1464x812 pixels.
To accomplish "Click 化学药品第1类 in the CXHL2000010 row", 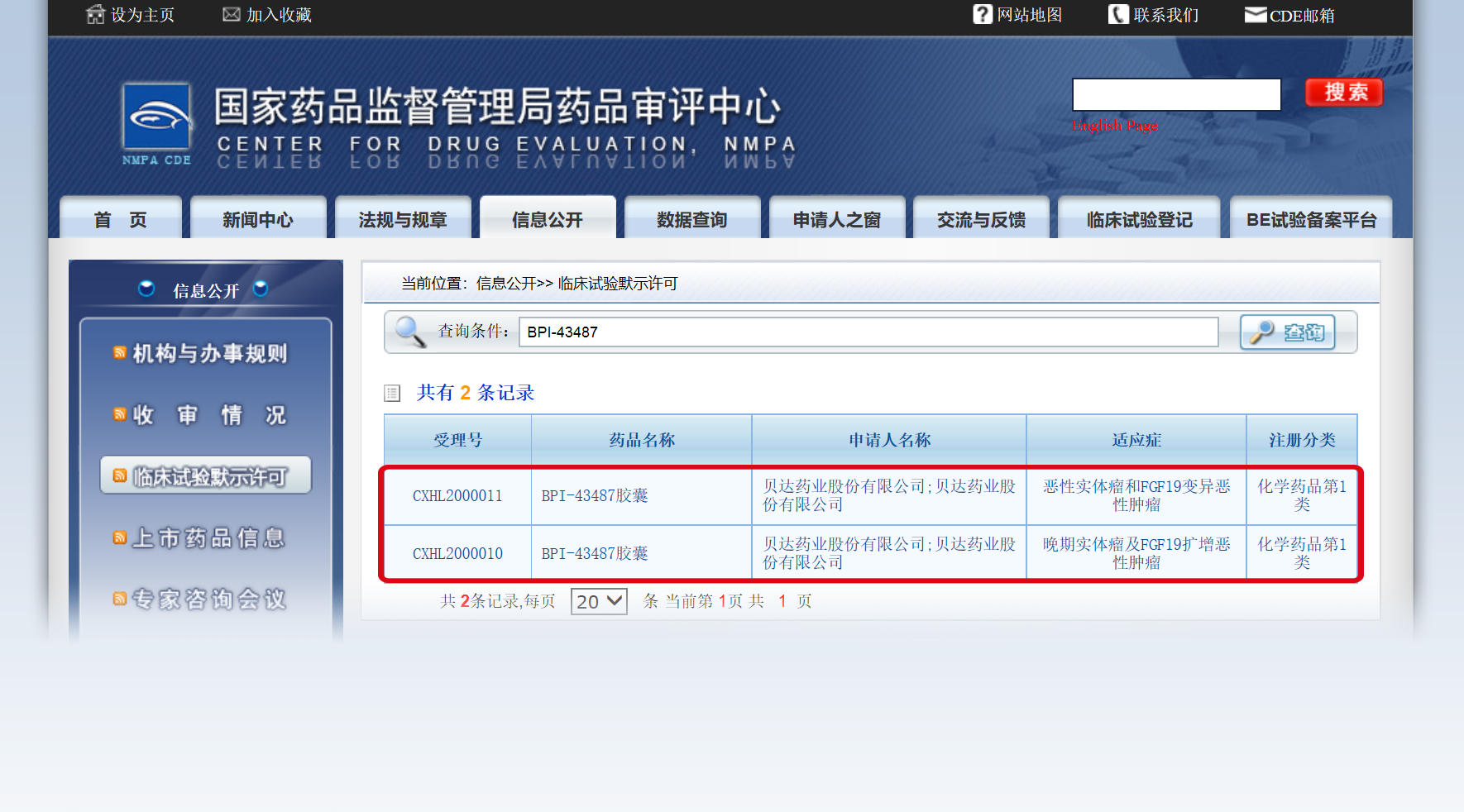I will pos(1302,553).
